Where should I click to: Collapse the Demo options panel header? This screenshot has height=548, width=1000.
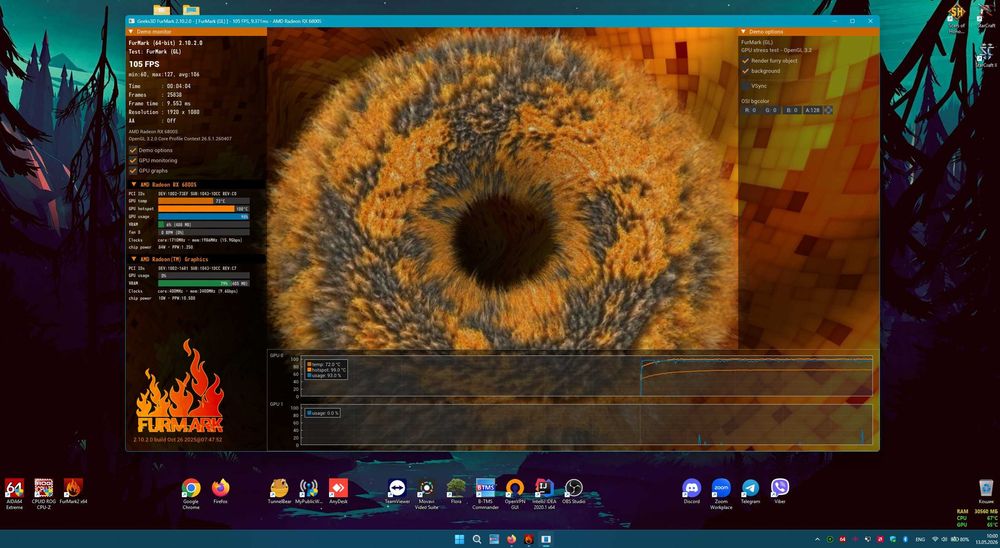coord(808,31)
